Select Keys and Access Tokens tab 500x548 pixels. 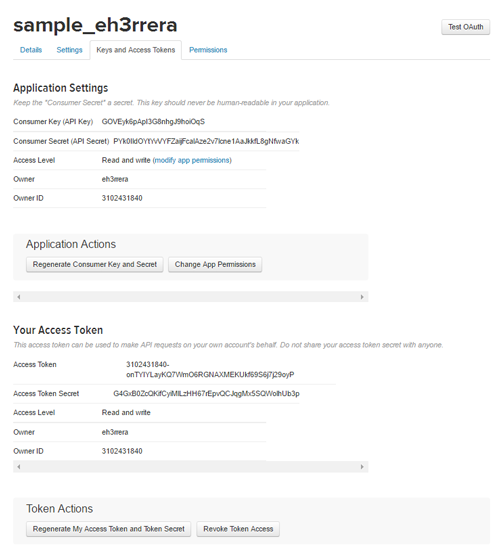tap(136, 50)
